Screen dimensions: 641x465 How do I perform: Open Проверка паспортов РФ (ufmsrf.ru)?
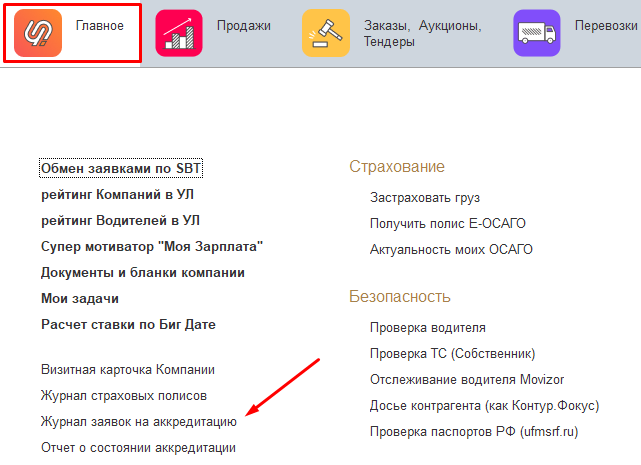[x=474, y=431]
